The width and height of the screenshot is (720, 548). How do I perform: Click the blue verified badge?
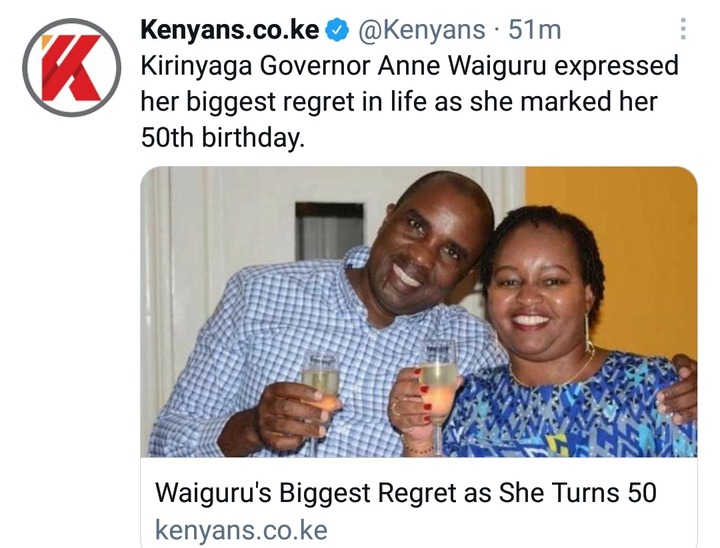pos(337,30)
